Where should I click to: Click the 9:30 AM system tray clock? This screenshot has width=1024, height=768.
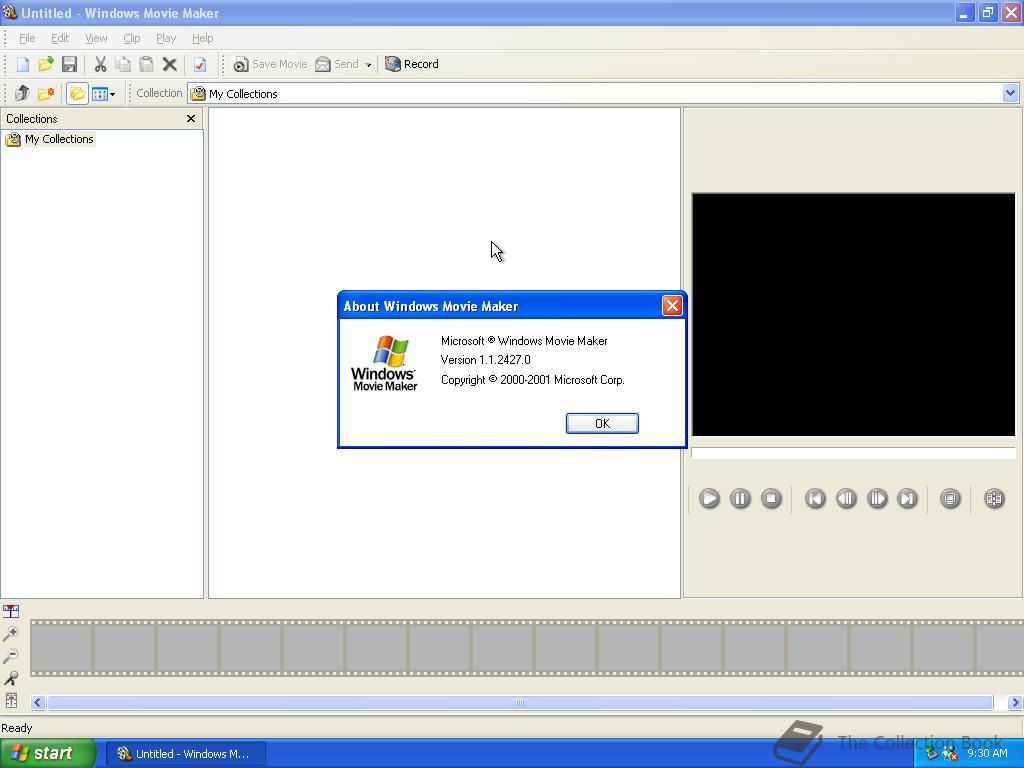pos(987,753)
